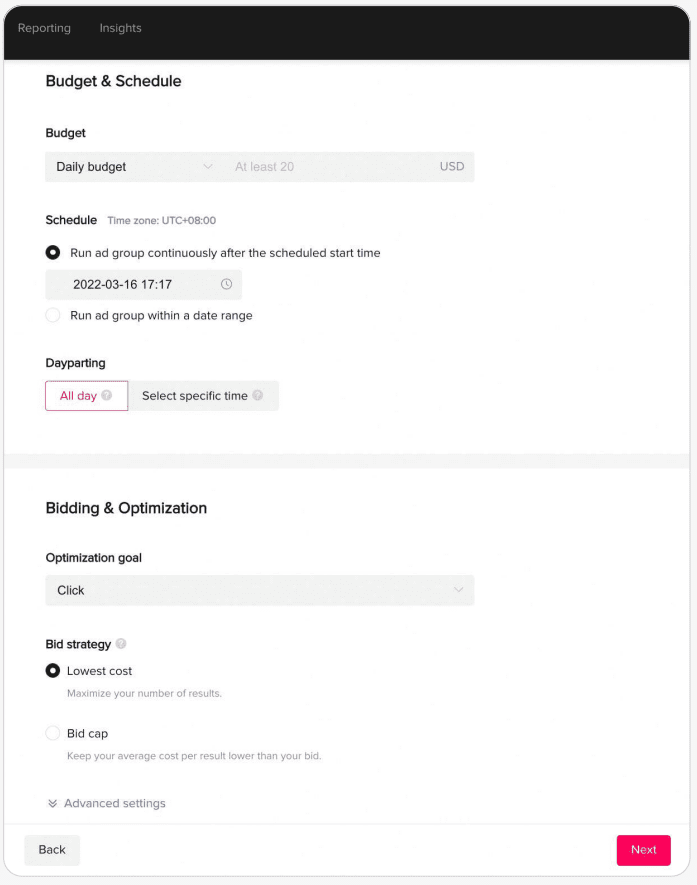Expand Advanced settings section

pos(114,804)
